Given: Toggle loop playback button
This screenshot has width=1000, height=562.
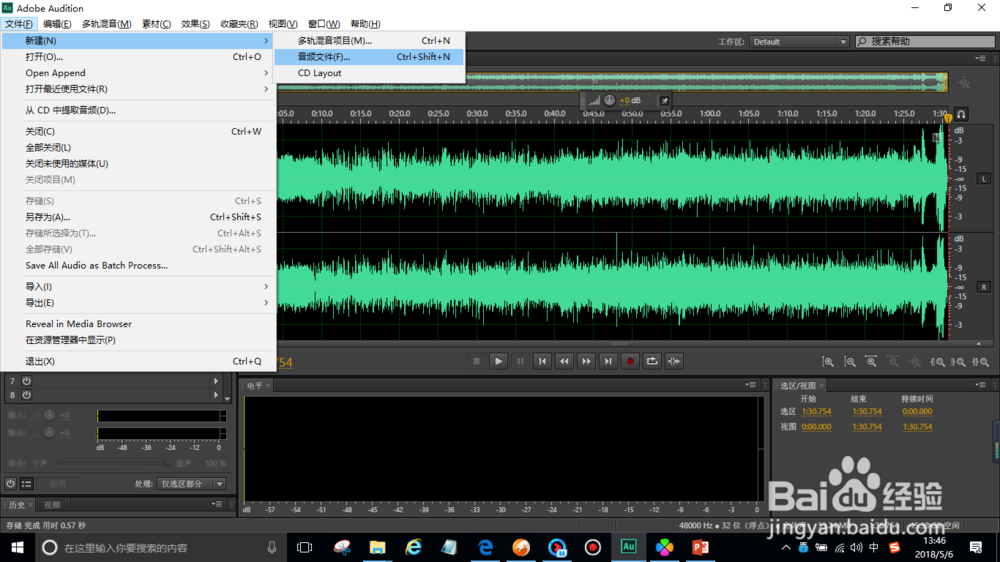Looking at the screenshot, I should click(x=652, y=361).
